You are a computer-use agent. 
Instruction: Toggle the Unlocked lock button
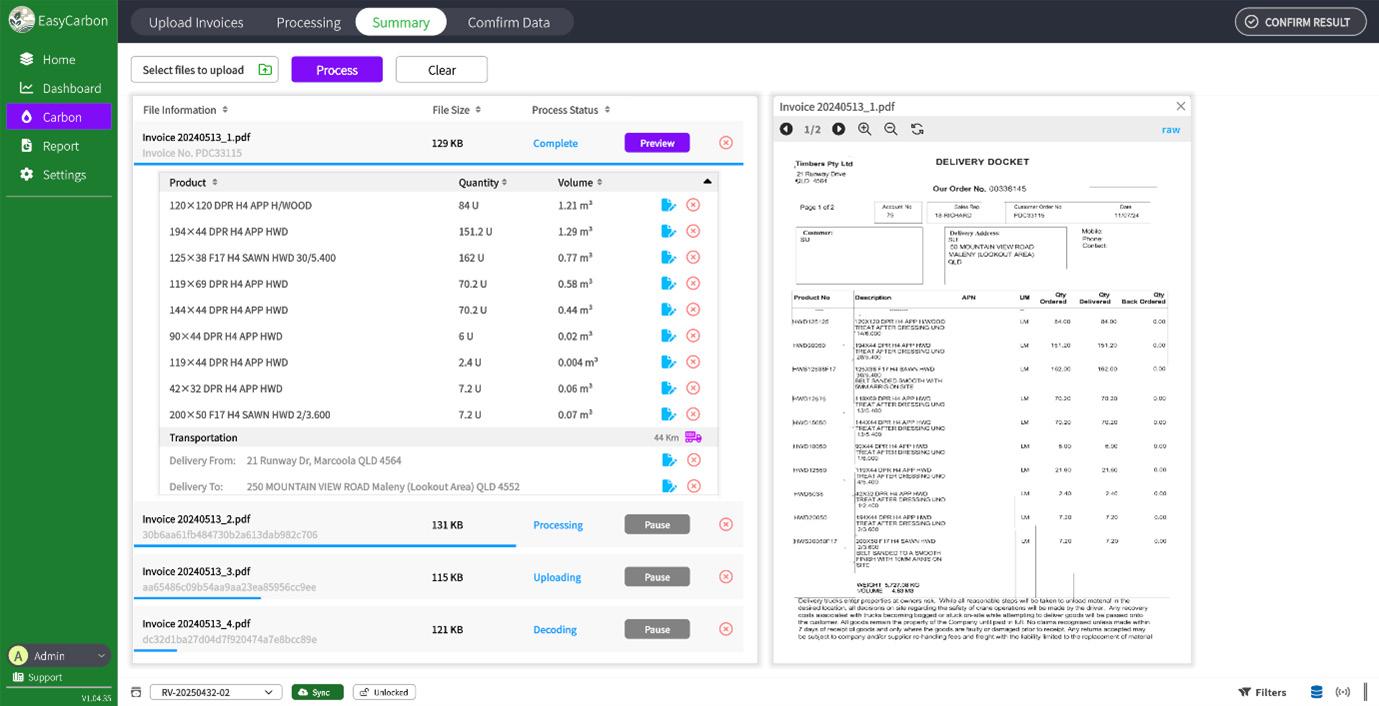(x=384, y=692)
